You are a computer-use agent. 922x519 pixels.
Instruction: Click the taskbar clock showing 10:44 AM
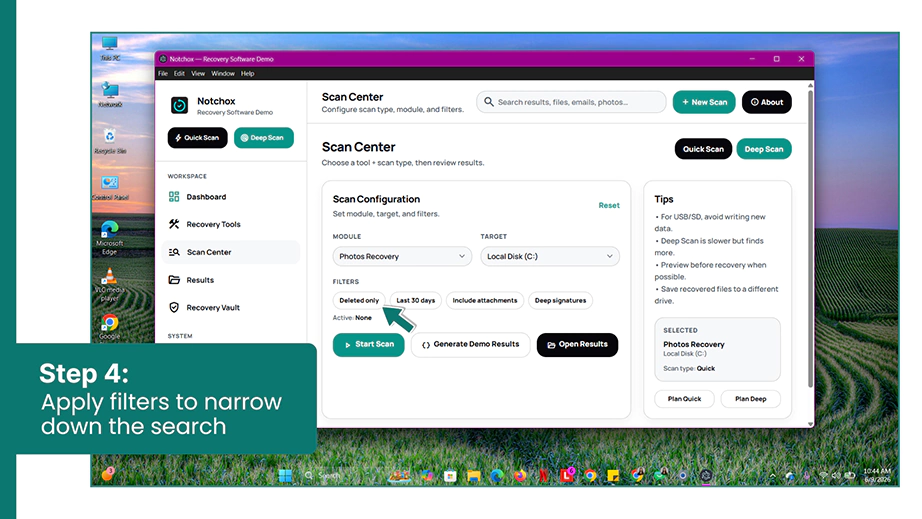click(877, 476)
